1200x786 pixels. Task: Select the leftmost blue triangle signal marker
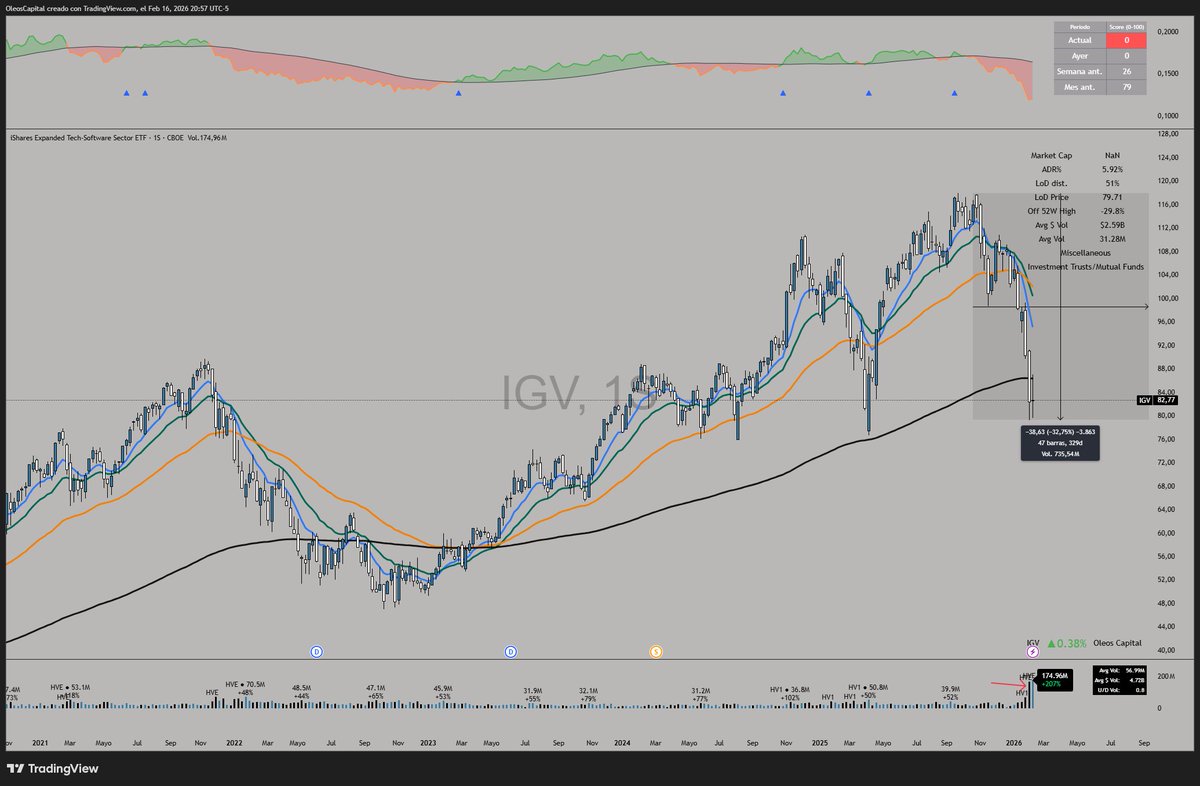pyautogui.click(x=126, y=93)
